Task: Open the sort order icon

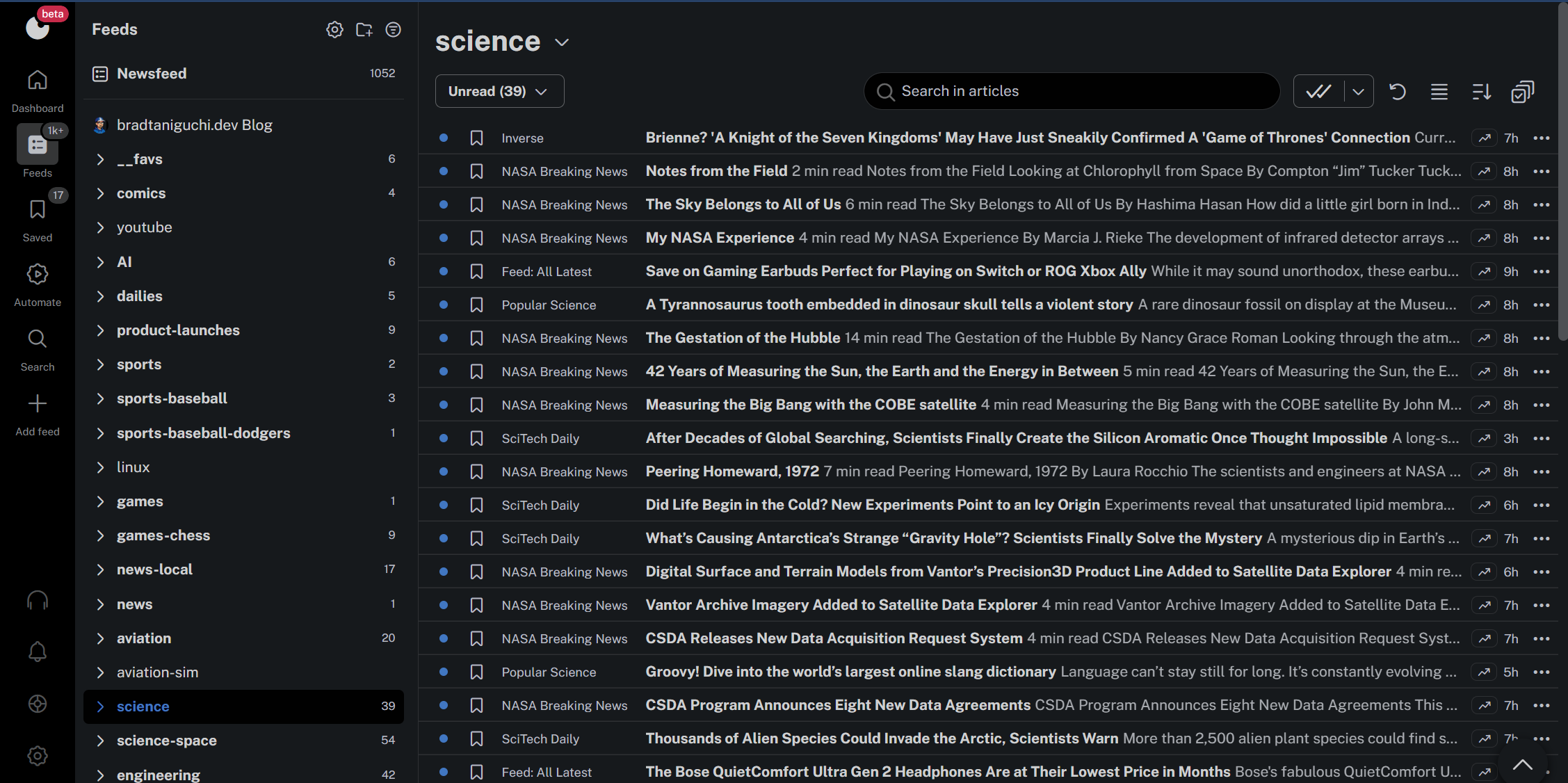Action: click(1481, 91)
